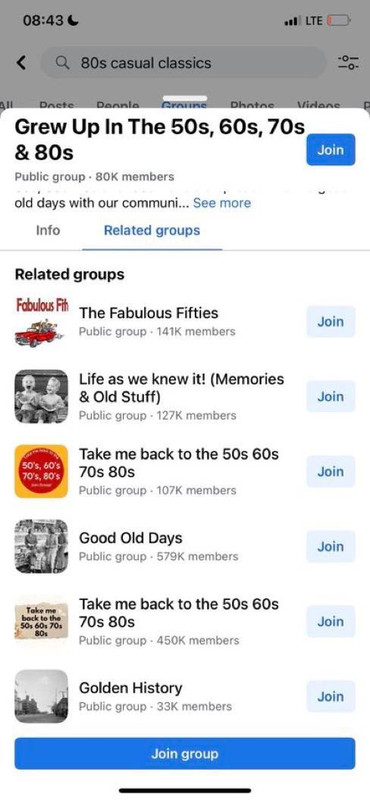Image resolution: width=370 pixels, height=800 pixels.
Task: Click the 80s casual classics search field
Action: tap(183, 63)
